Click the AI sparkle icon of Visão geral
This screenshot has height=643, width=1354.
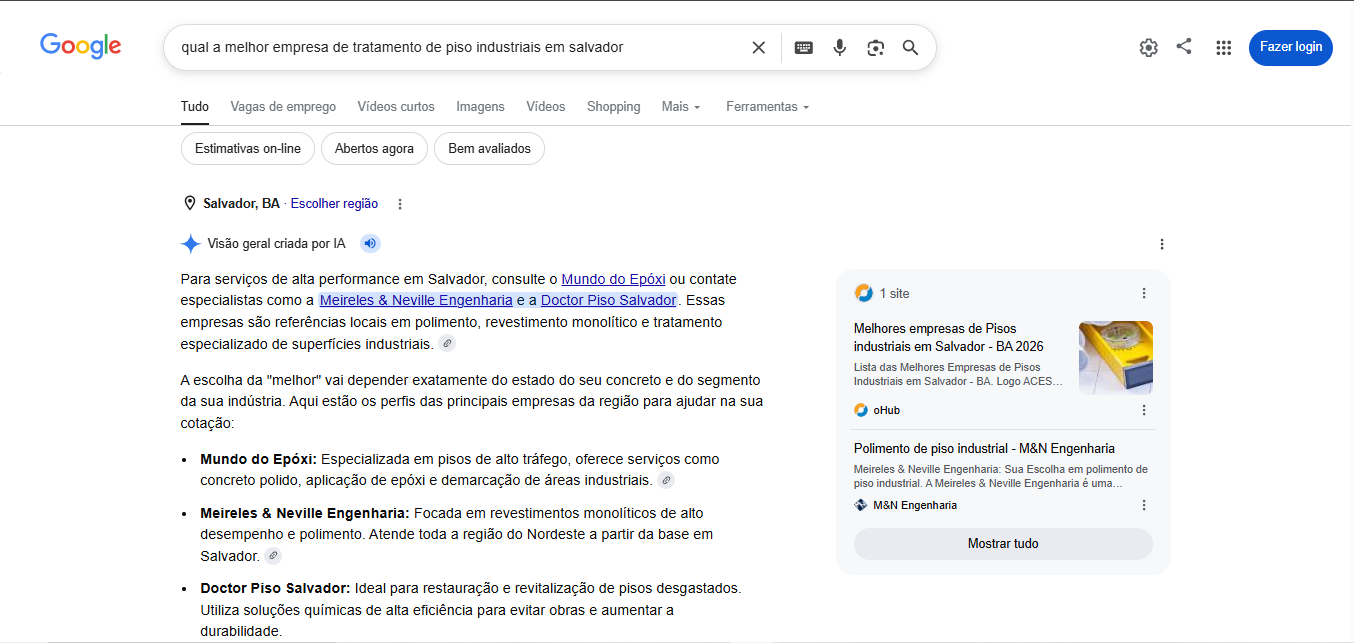(x=190, y=244)
